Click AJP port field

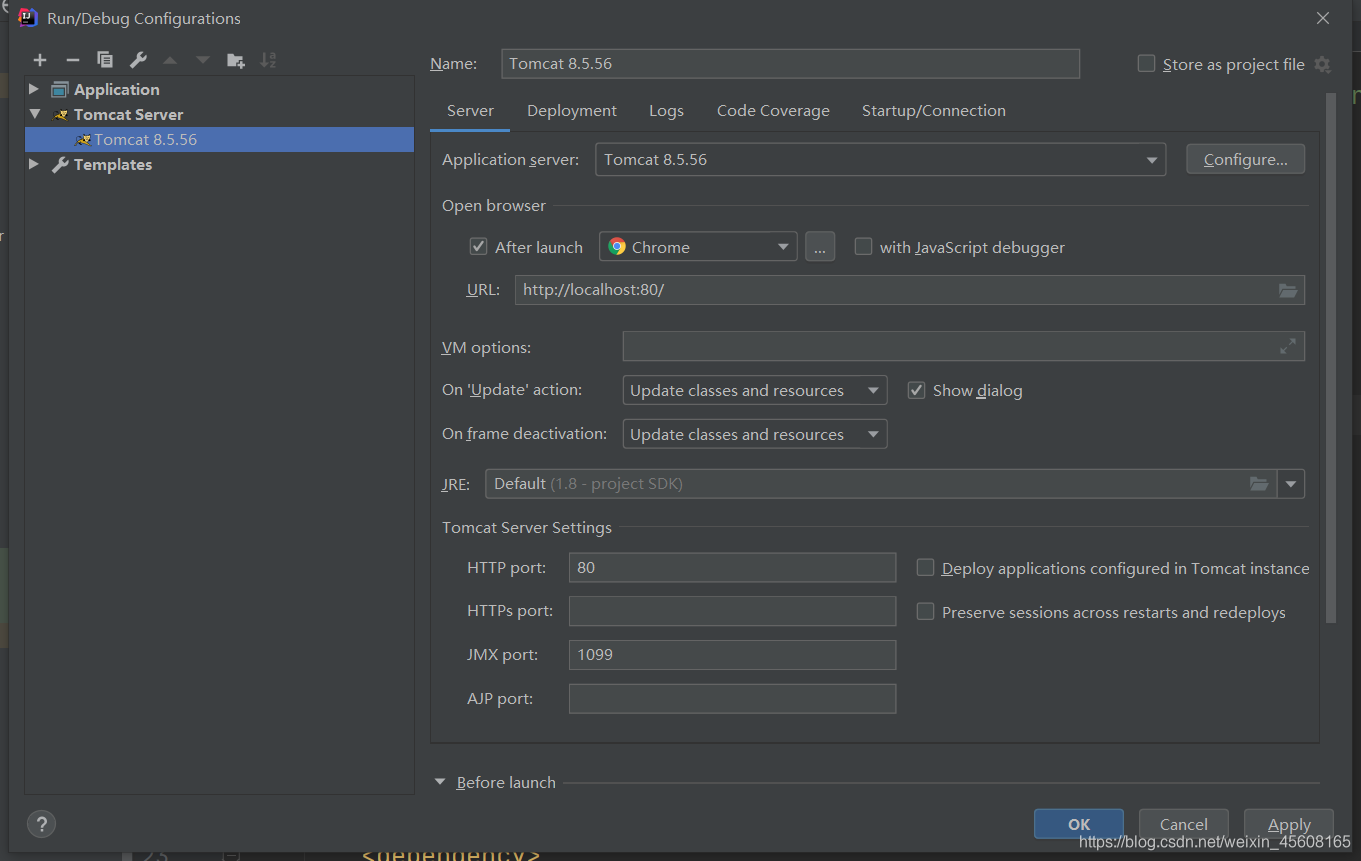click(732, 698)
